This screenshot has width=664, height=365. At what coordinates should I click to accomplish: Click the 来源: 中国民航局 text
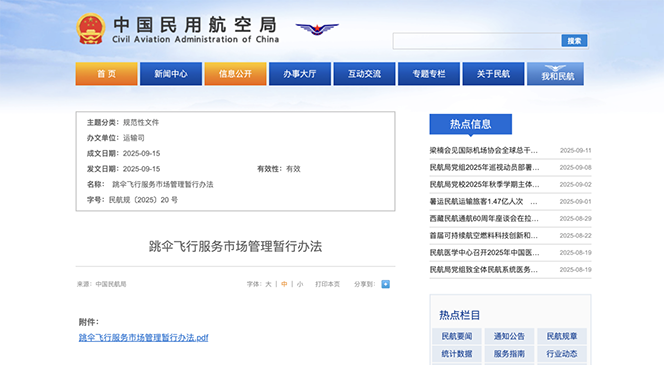pyautogui.click(x=102, y=284)
